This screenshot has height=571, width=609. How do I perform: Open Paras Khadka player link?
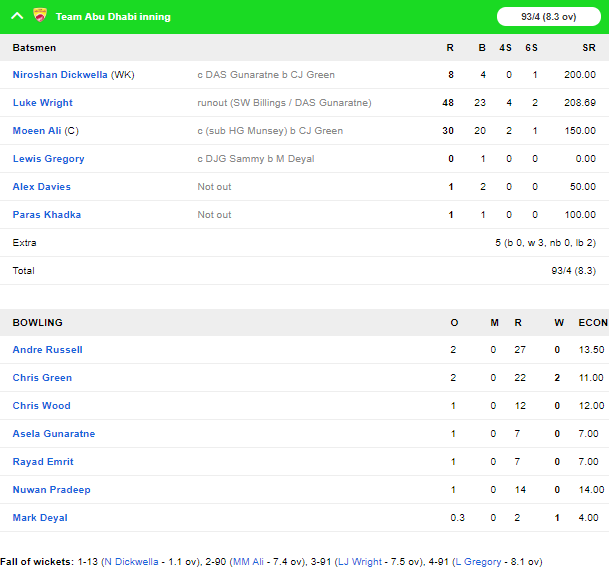(x=47, y=214)
